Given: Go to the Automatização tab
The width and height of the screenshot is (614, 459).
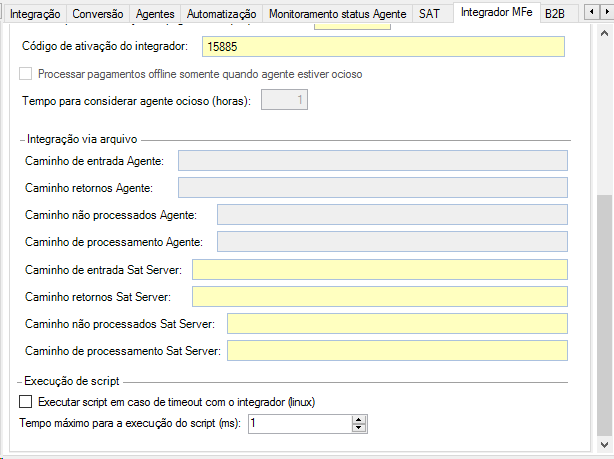Looking at the screenshot, I should click(221, 14).
